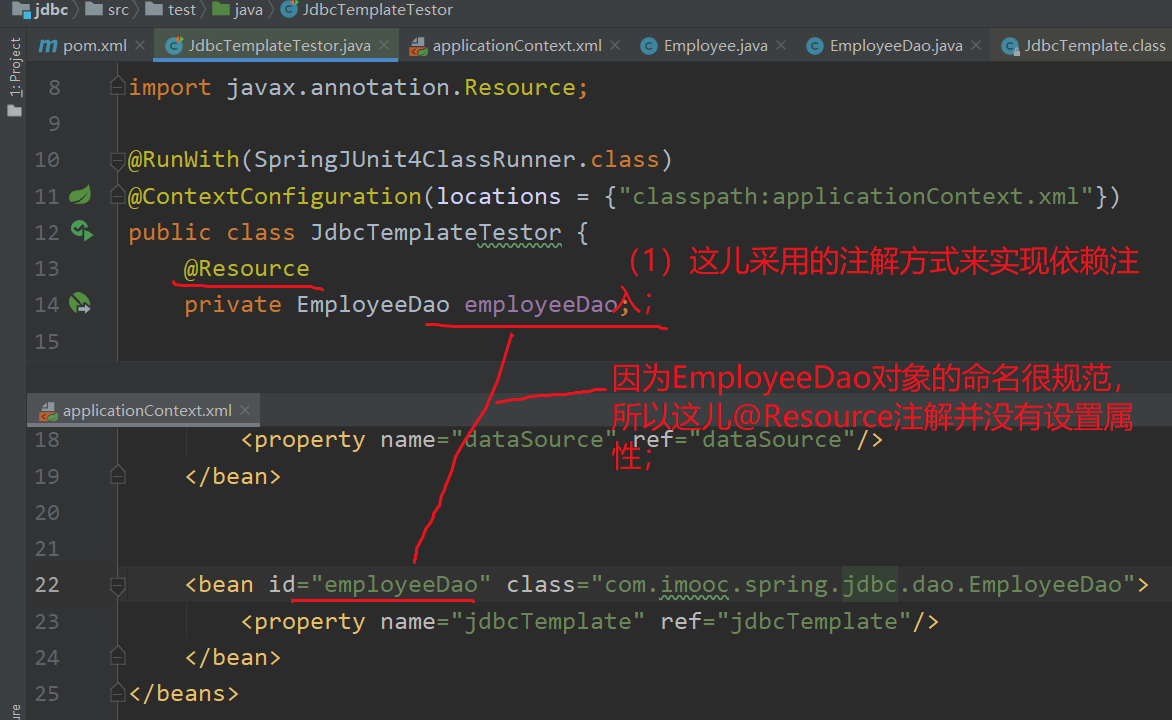Open the pom.xml tab
The width and height of the screenshot is (1172, 720).
tap(82, 46)
